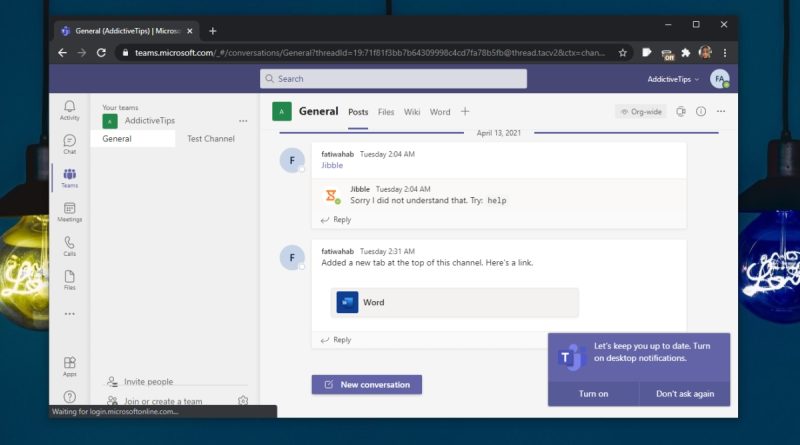Open the Activity feed in sidebar

pos(69,110)
